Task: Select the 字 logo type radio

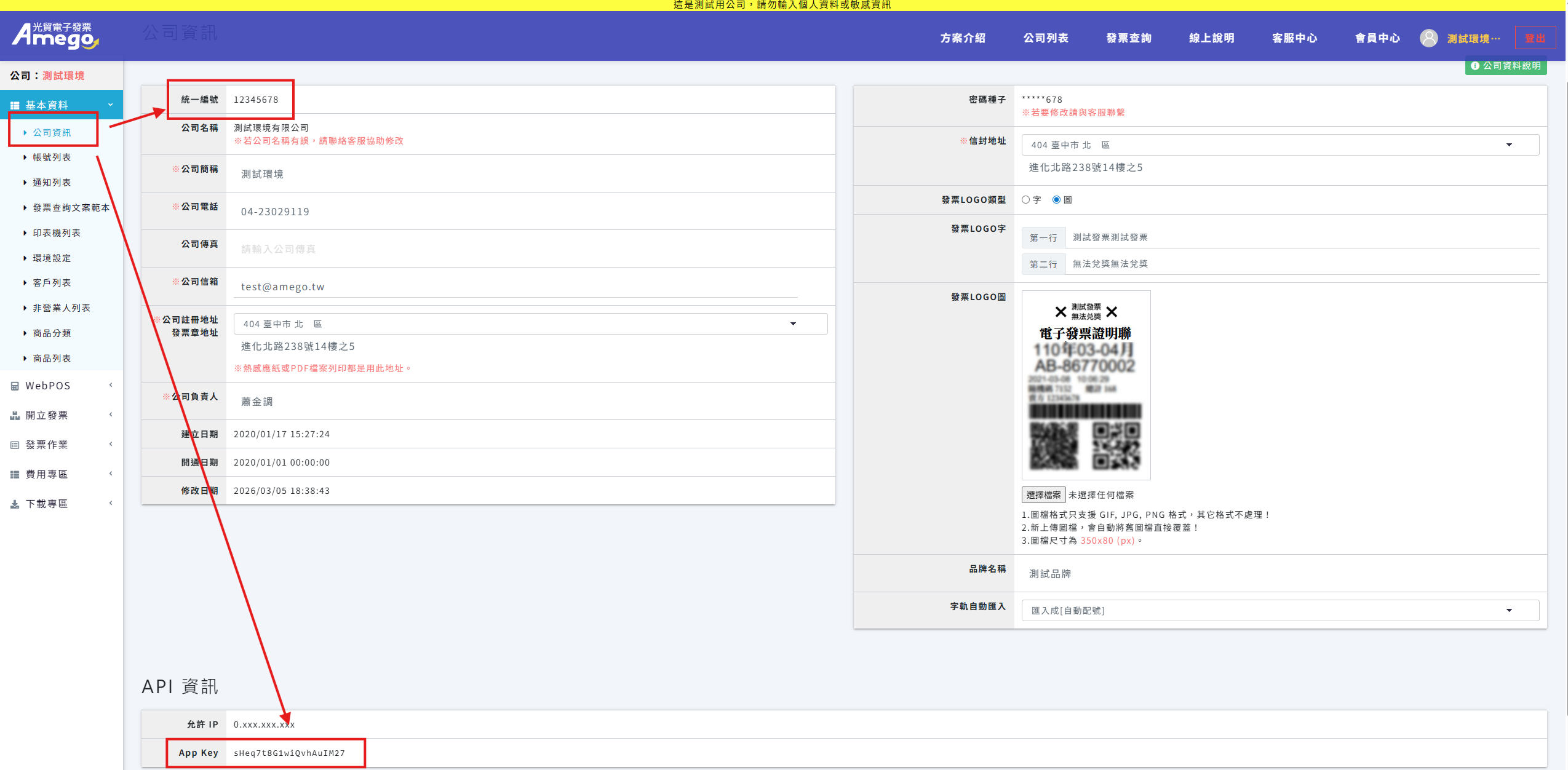Action: [1025, 200]
